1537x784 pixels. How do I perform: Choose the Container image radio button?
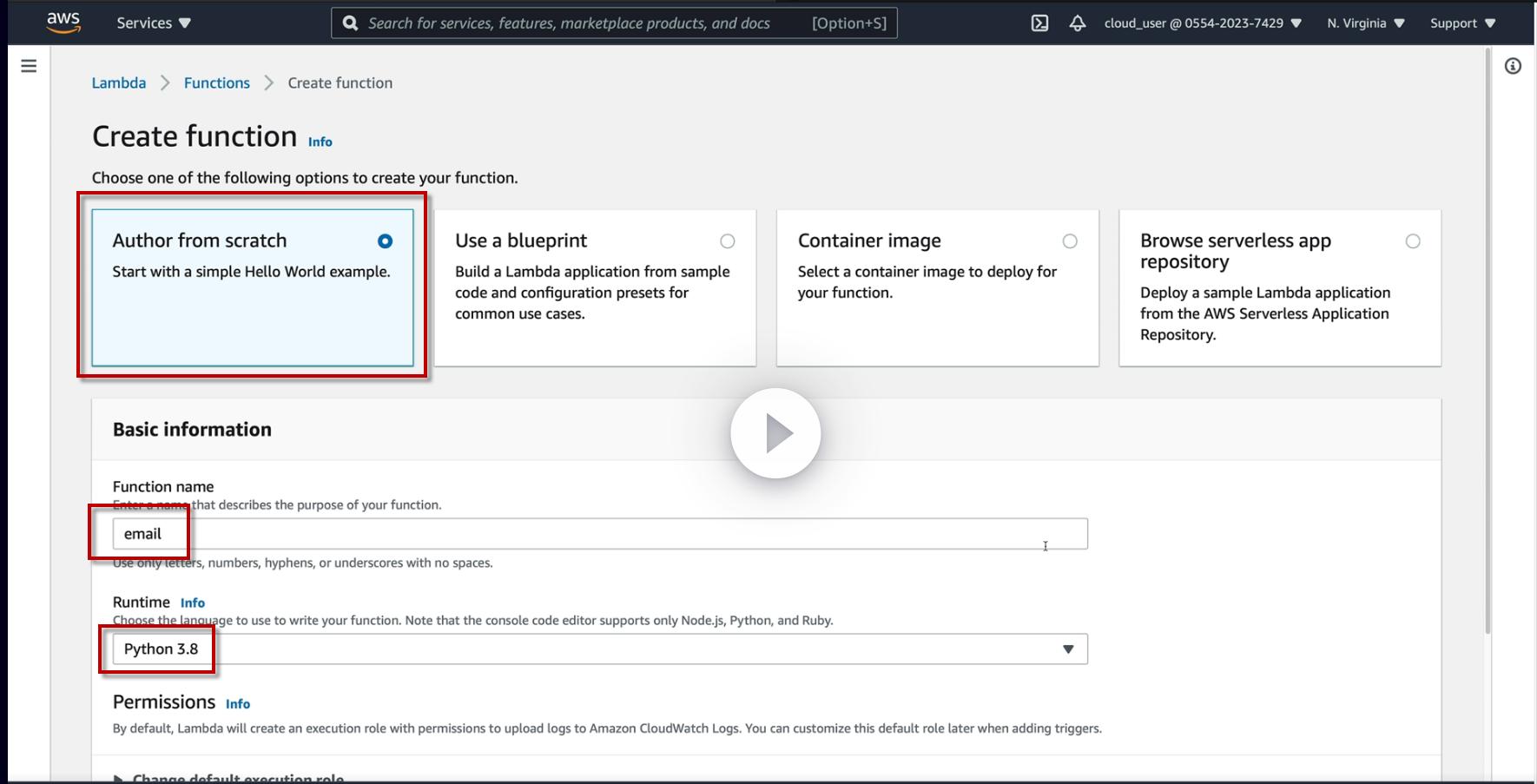pyautogui.click(x=1070, y=241)
